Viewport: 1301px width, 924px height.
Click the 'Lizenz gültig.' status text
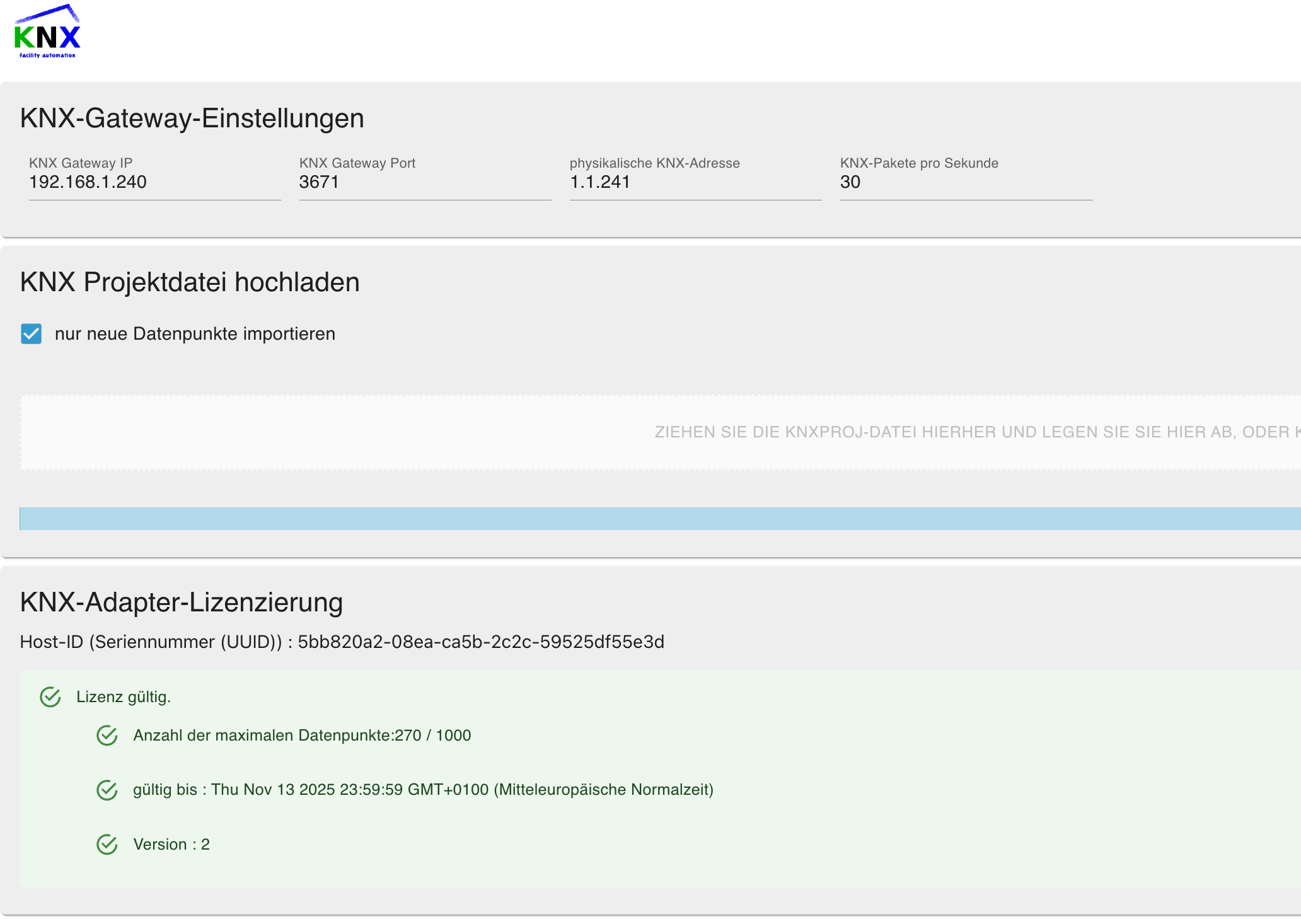124,697
